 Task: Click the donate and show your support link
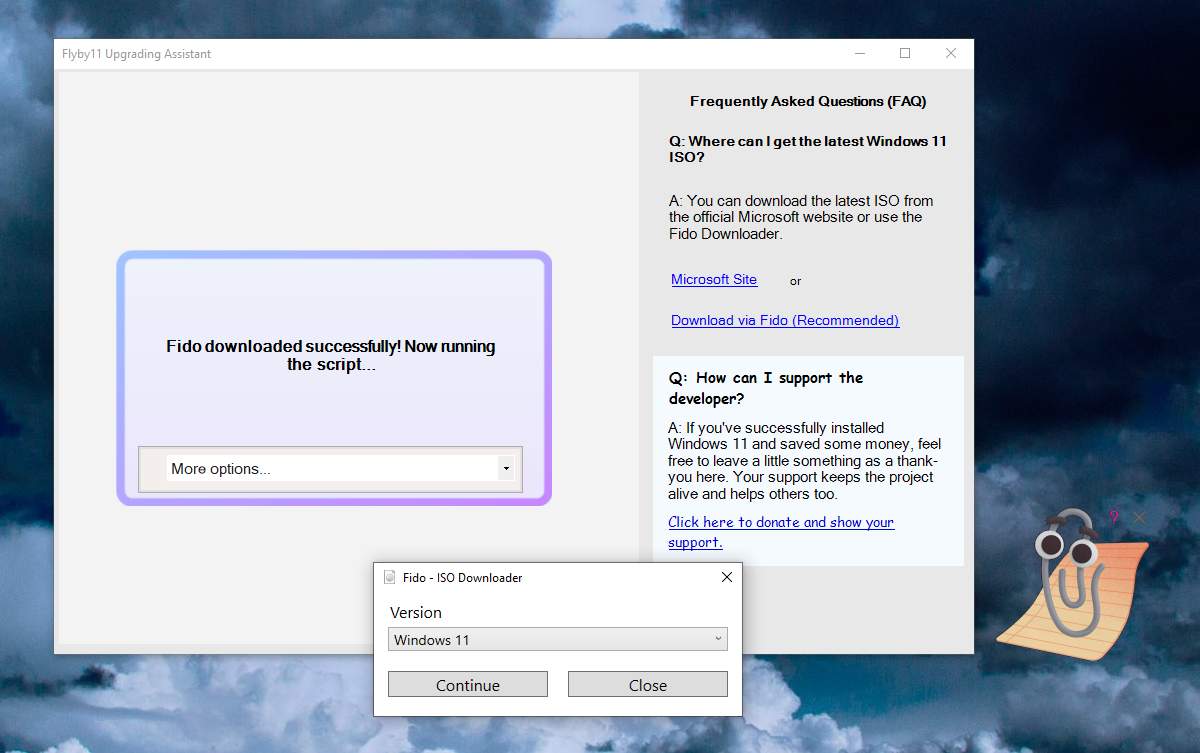tap(781, 532)
